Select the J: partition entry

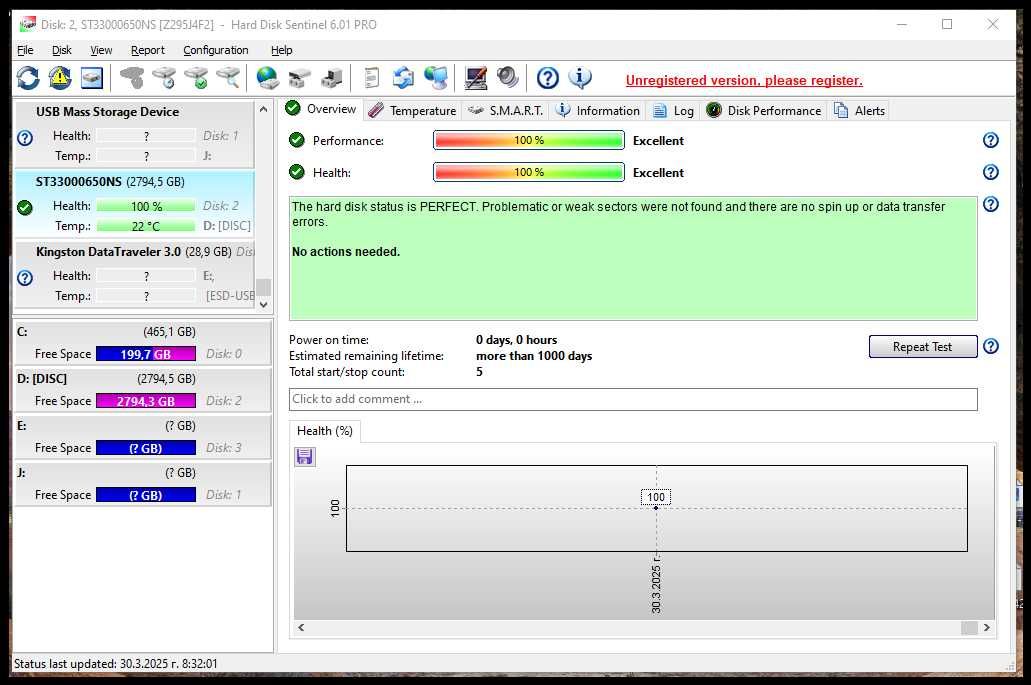(142, 484)
